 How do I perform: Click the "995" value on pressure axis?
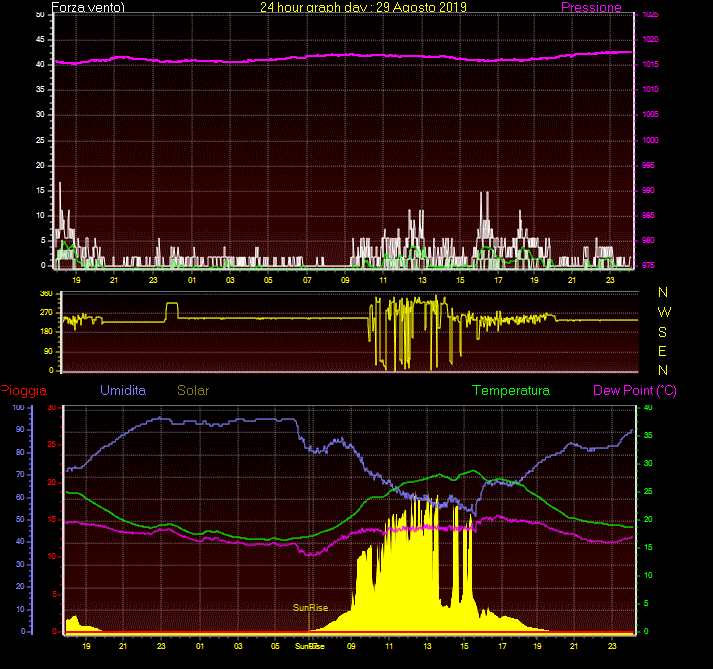pyautogui.click(x=648, y=165)
